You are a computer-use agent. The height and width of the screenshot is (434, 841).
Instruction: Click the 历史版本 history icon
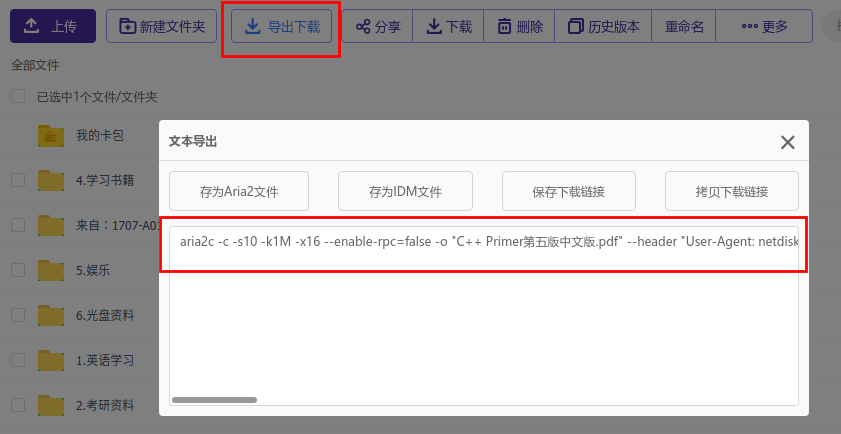click(x=576, y=26)
